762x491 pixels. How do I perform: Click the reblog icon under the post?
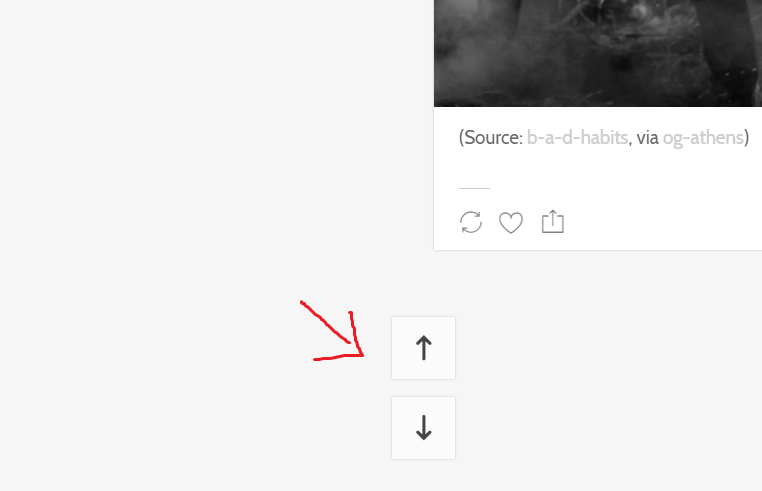(x=471, y=222)
